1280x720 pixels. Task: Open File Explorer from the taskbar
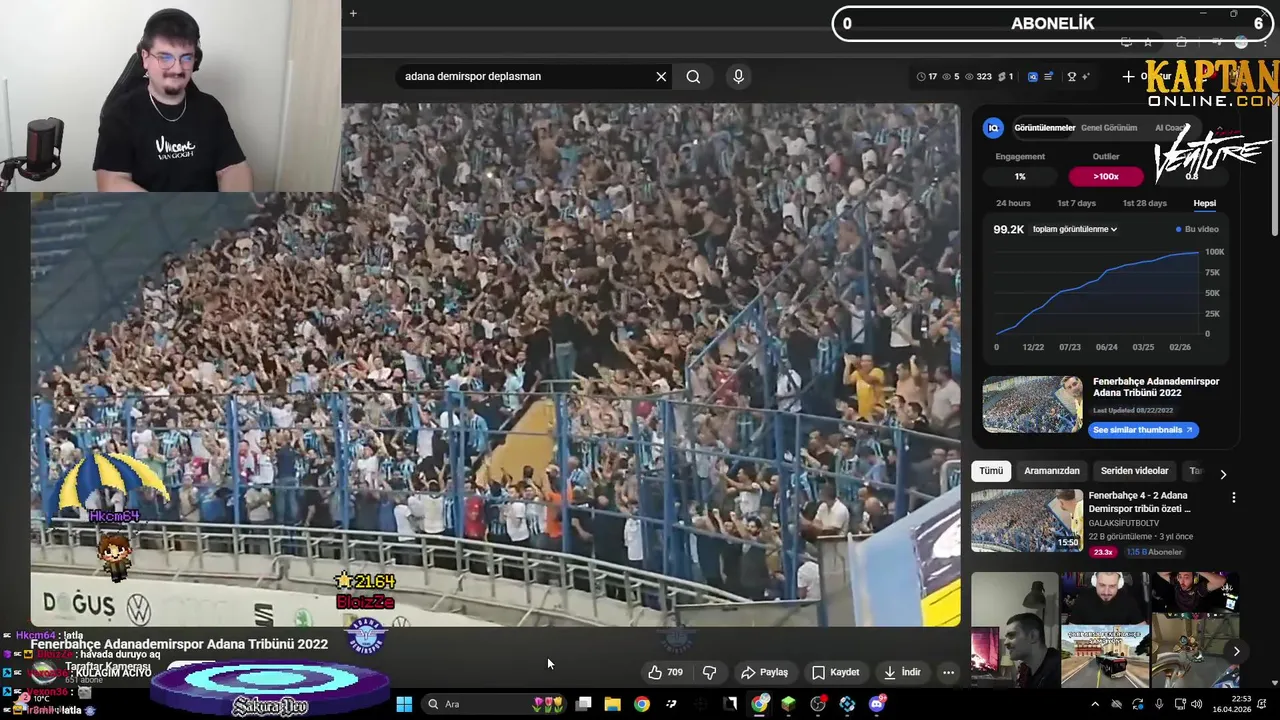point(612,704)
